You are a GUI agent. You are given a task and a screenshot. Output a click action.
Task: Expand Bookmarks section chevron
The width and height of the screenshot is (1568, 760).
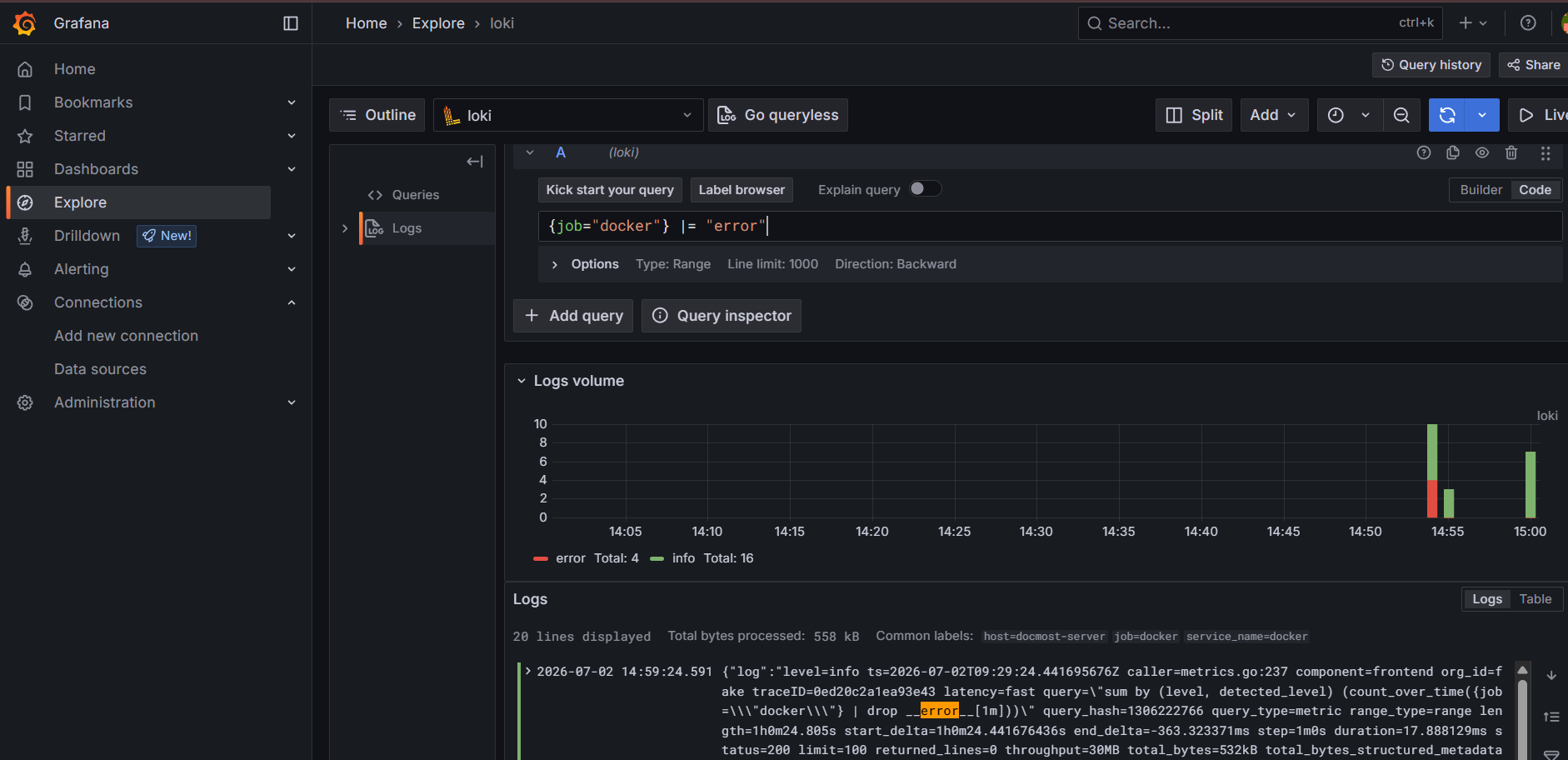coord(292,102)
